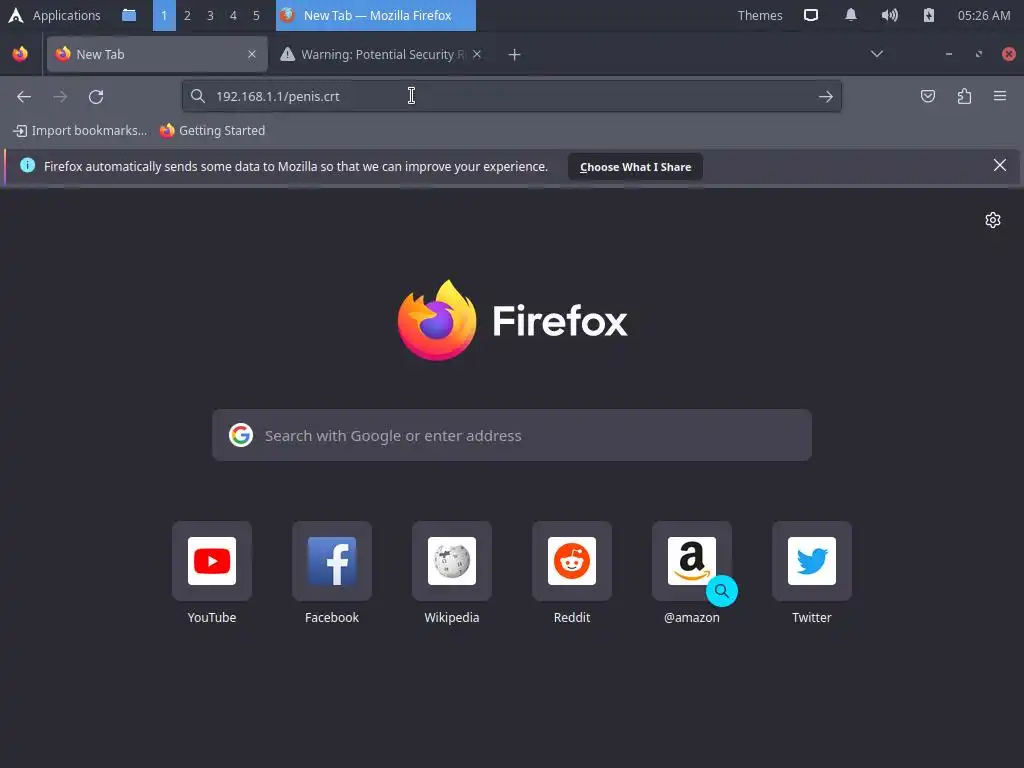Open Themes in the top panel
The image size is (1024, 768).
click(760, 15)
